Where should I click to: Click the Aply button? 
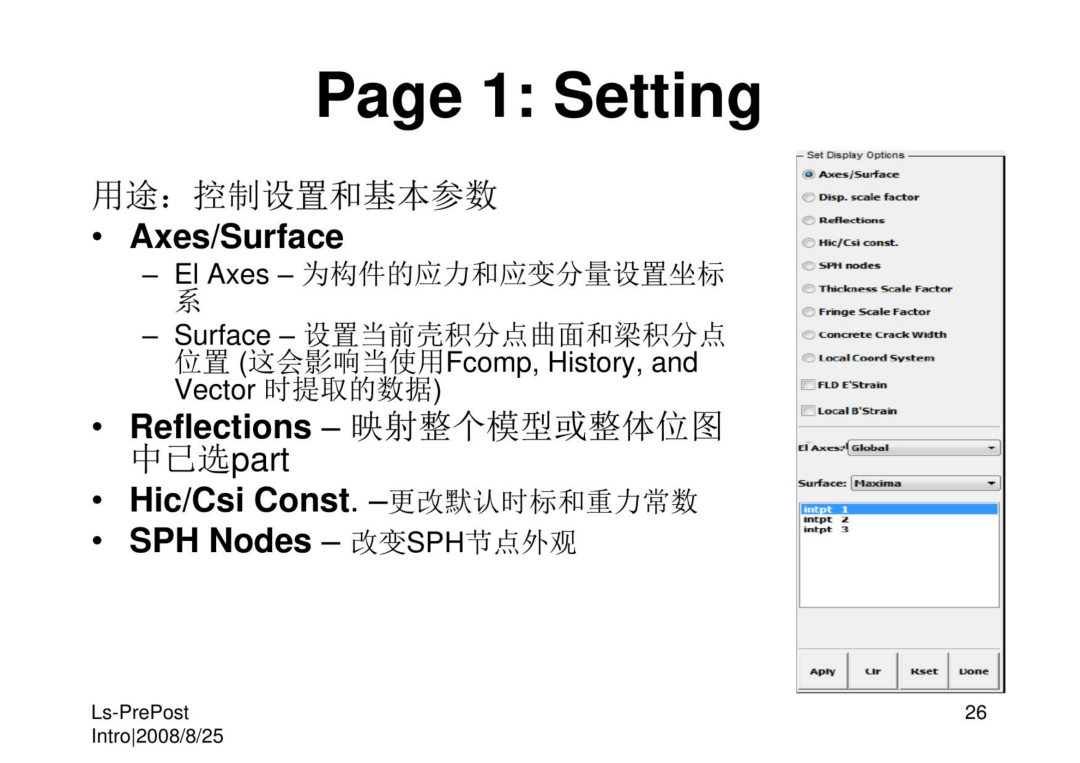pyautogui.click(x=822, y=671)
